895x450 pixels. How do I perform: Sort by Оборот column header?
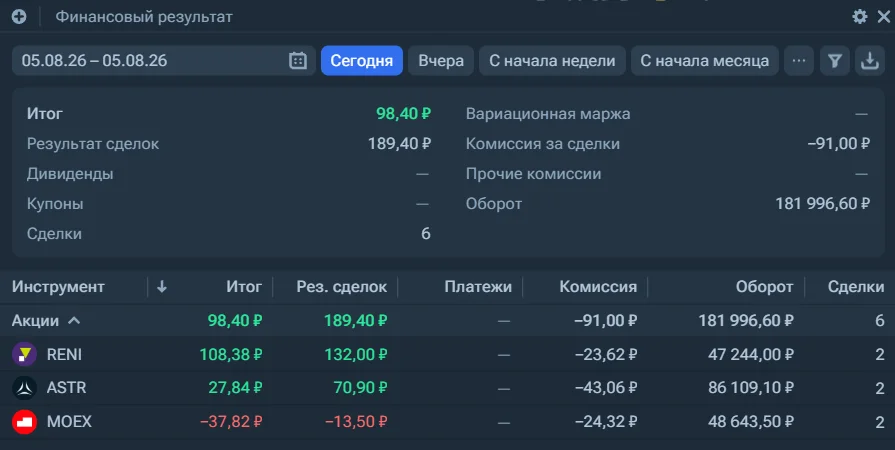[x=764, y=287]
